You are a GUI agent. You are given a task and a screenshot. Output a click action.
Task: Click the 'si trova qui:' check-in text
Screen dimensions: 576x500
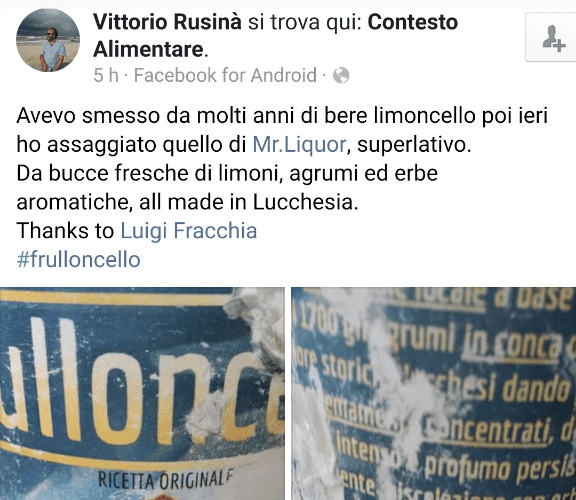pos(305,22)
